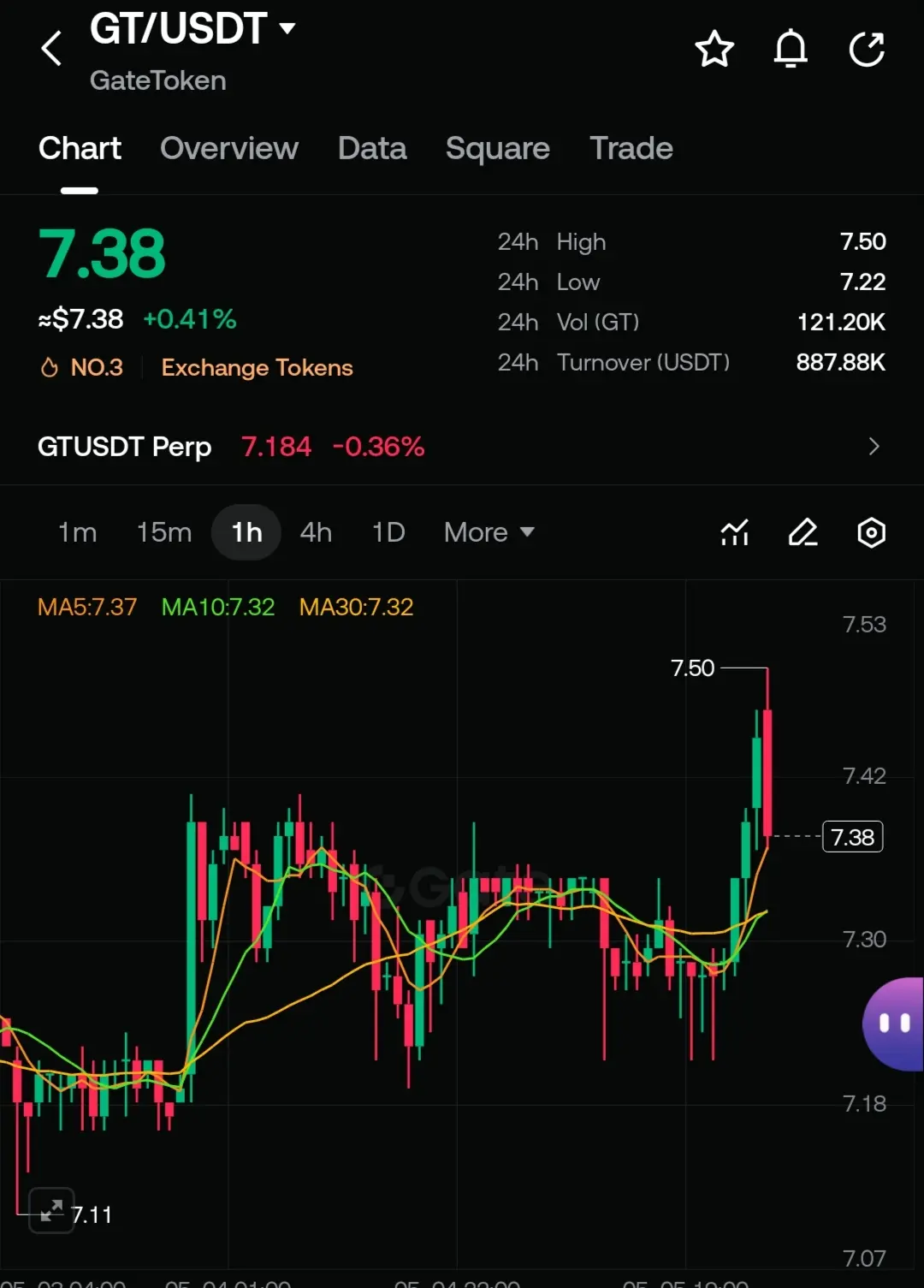Tap the 24h Low value 7.22
The width and height of the screenshot is (924, 1288).
[x=862, y=282]
